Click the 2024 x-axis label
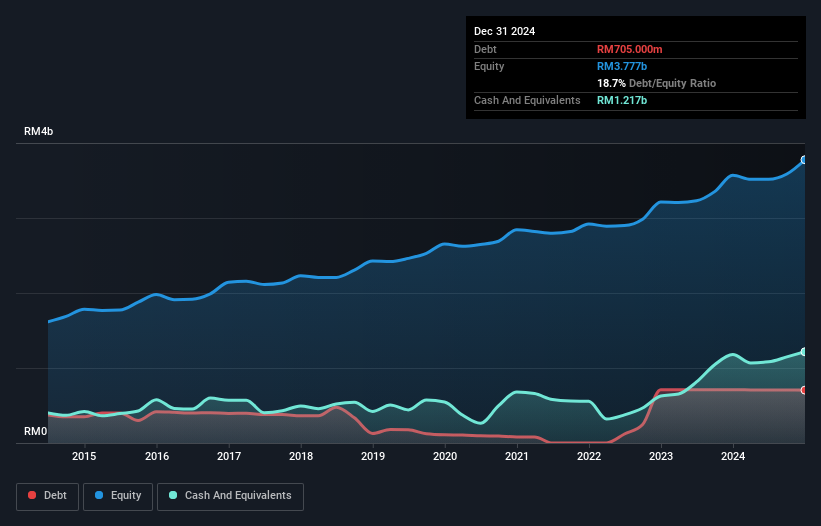This screenshot has height=526, width=821. 733,456
